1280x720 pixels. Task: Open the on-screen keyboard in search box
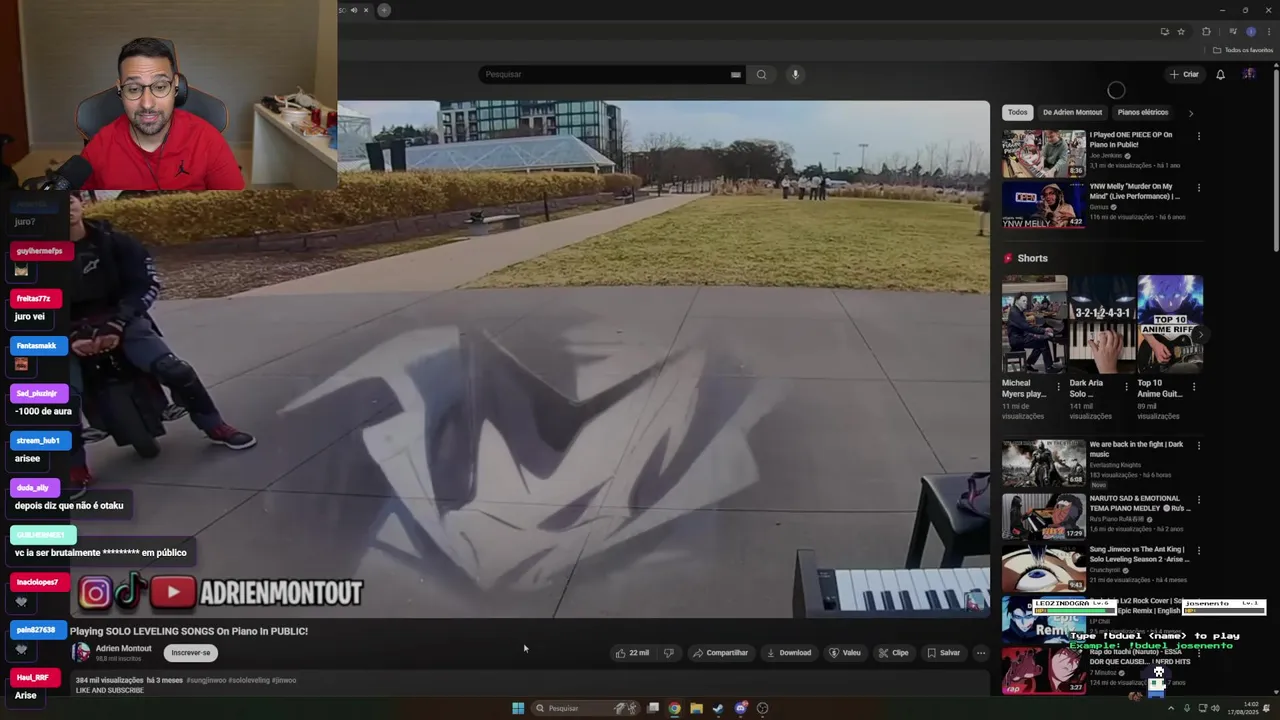point(735,74)
